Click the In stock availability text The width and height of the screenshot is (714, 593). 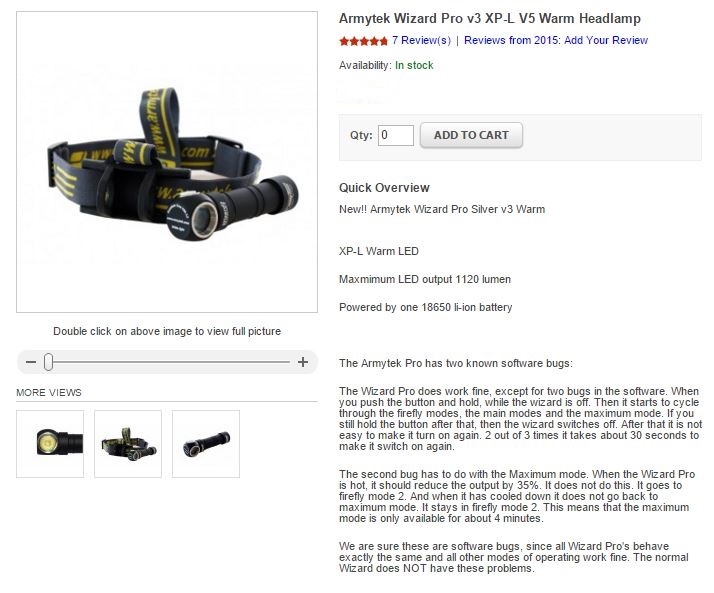pos(414,66)
